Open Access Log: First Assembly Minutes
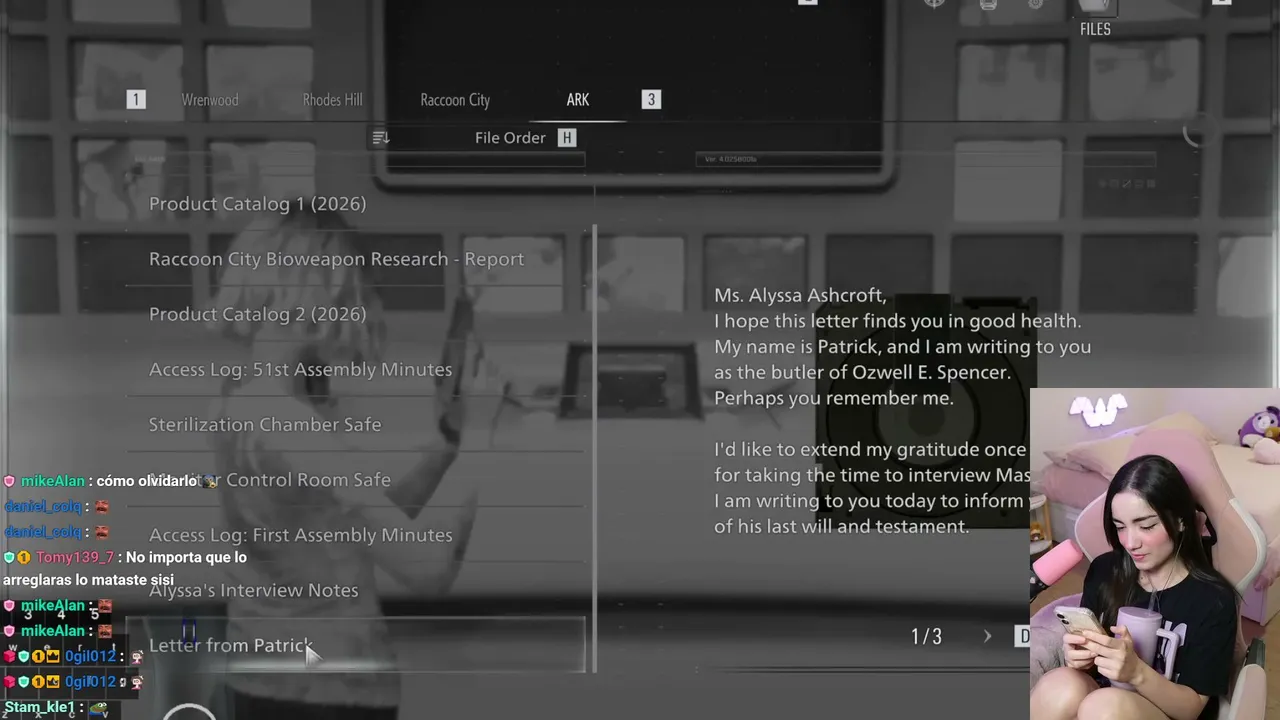 coord(355,535)
